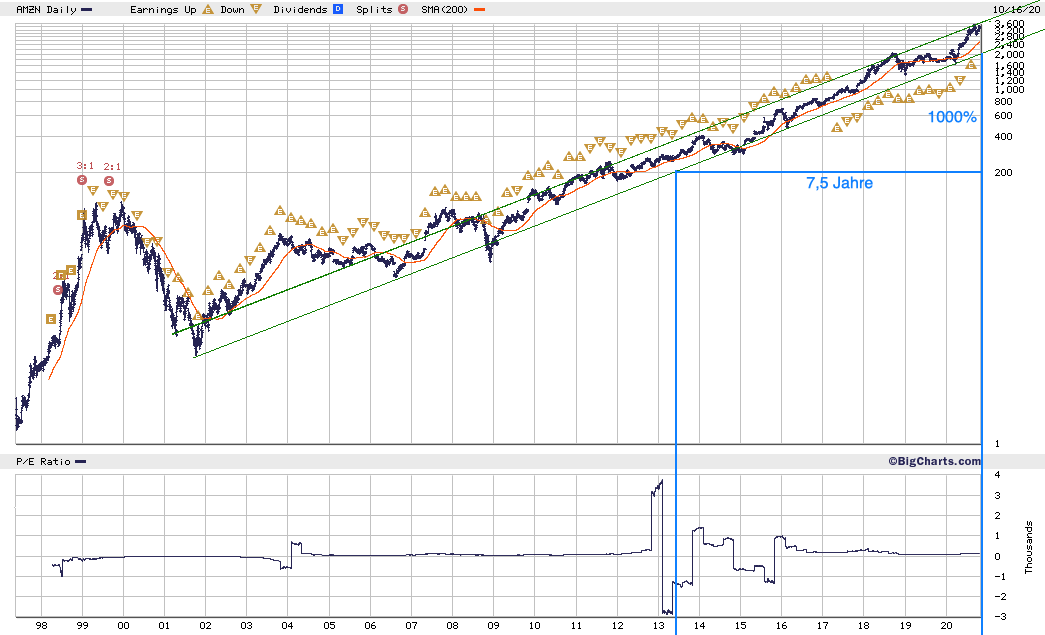This screenshot has width=1045, height=635.
Task: Click the 00 year label on x-axis
Action: tap(123, 626)
